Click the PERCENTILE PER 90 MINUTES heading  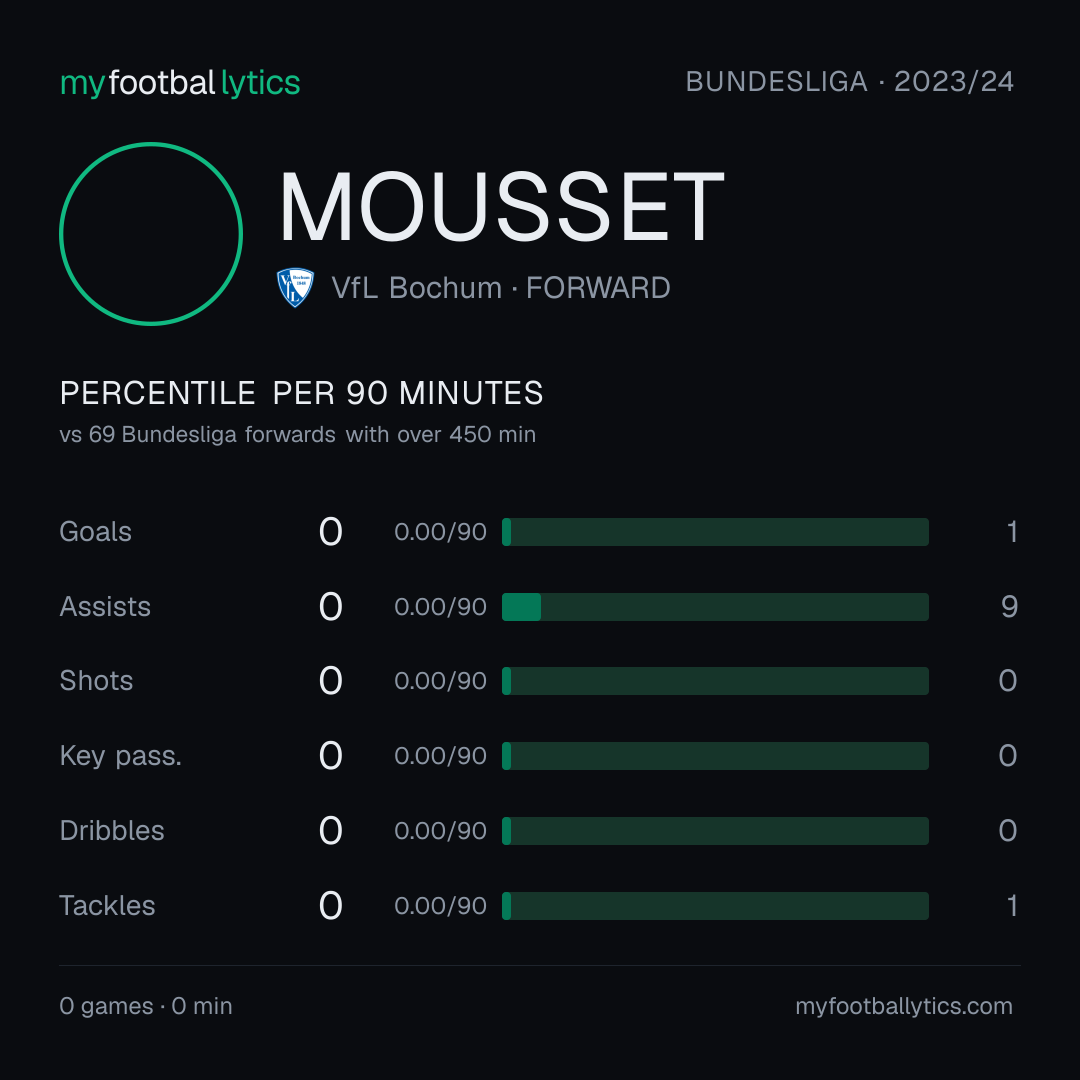tap(302, 393)
